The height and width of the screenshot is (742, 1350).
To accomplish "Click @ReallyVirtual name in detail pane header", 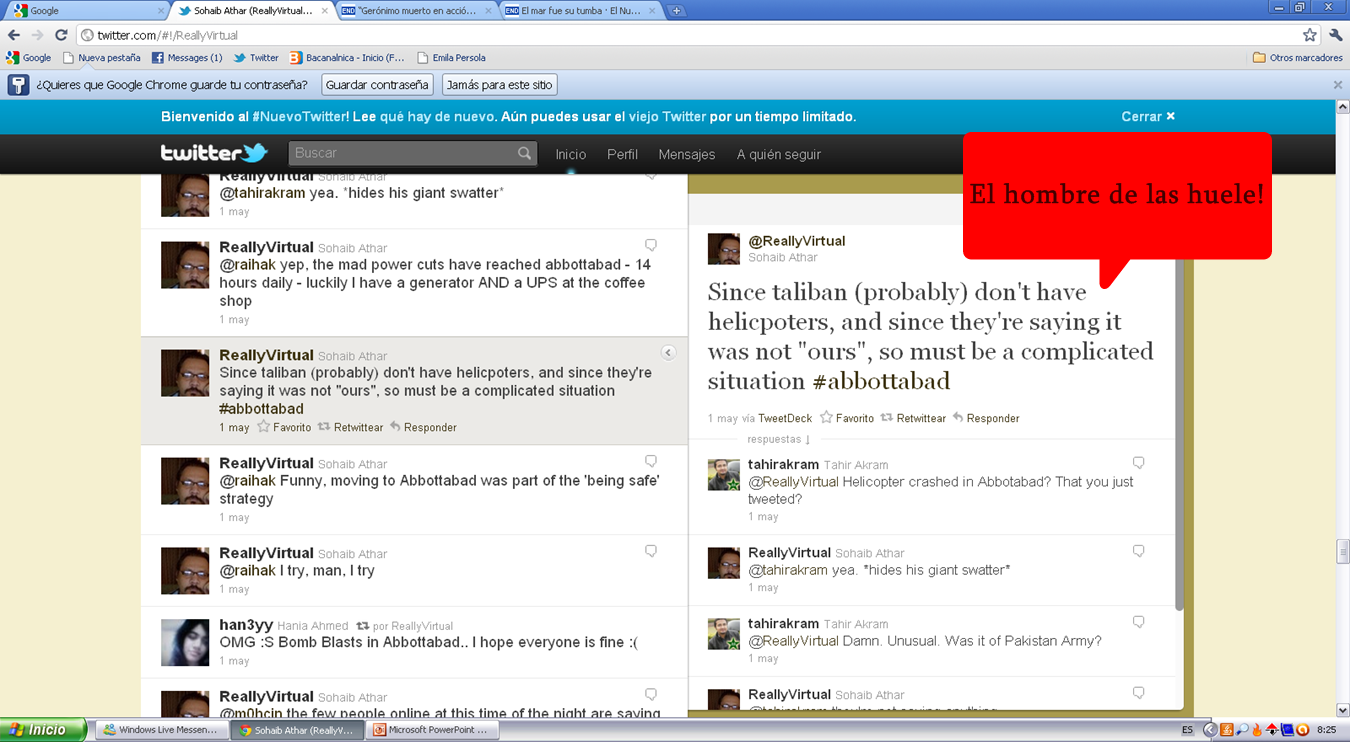I will click(x=797, y=241).
